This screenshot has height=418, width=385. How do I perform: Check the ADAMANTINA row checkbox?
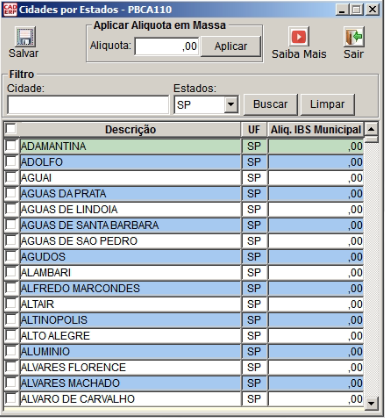(x=11, y=146)
